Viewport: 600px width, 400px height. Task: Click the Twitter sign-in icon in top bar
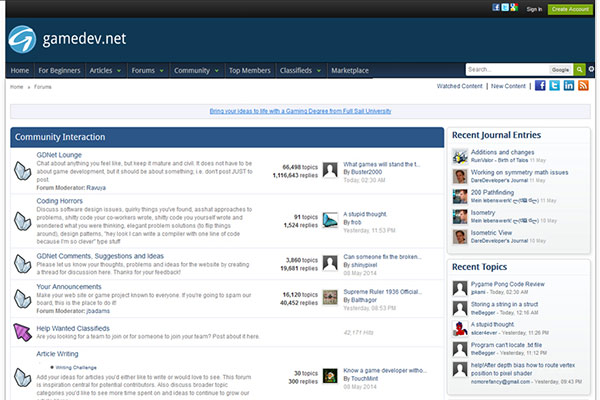coord(505,7)
